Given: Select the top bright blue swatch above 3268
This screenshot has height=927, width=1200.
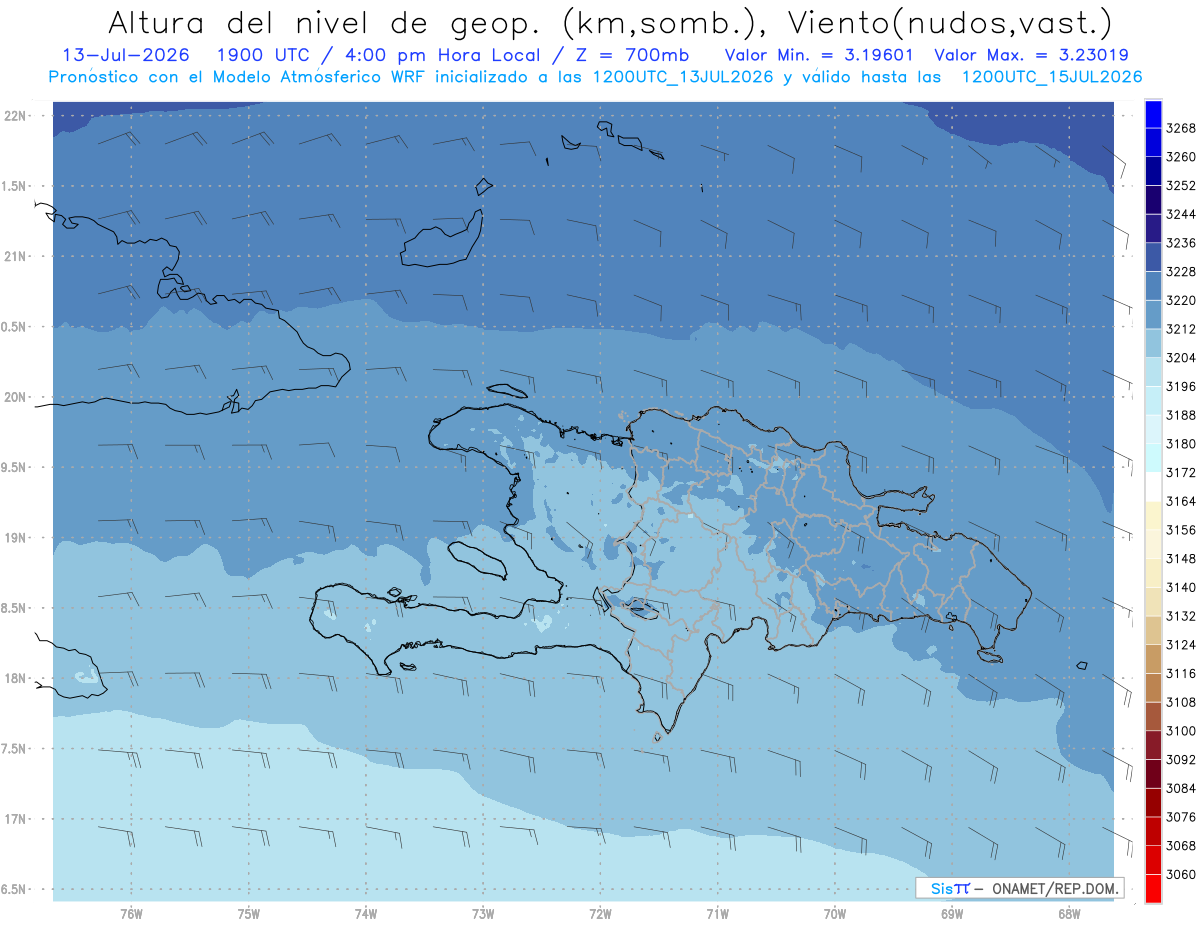Looking at the screenshot, I should tap(1153, 114).
